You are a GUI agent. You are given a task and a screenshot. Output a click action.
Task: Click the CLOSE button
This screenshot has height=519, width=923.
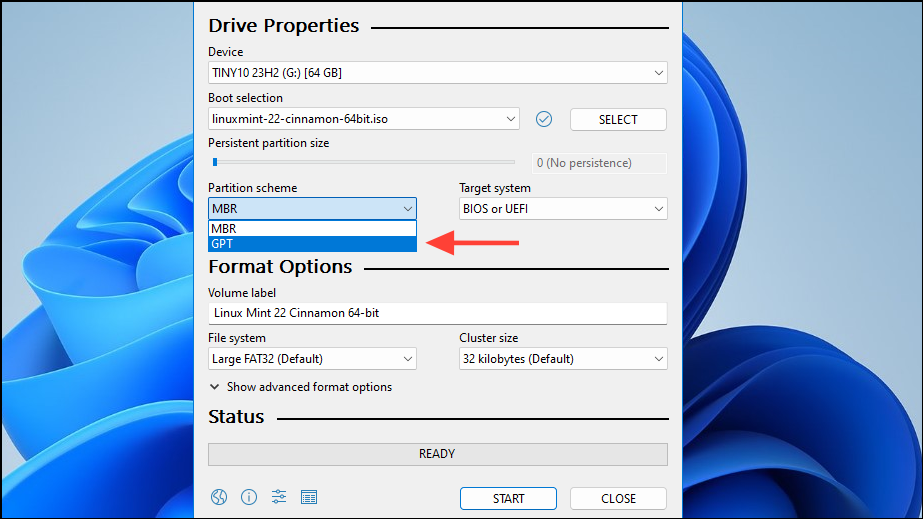point(618,498)
